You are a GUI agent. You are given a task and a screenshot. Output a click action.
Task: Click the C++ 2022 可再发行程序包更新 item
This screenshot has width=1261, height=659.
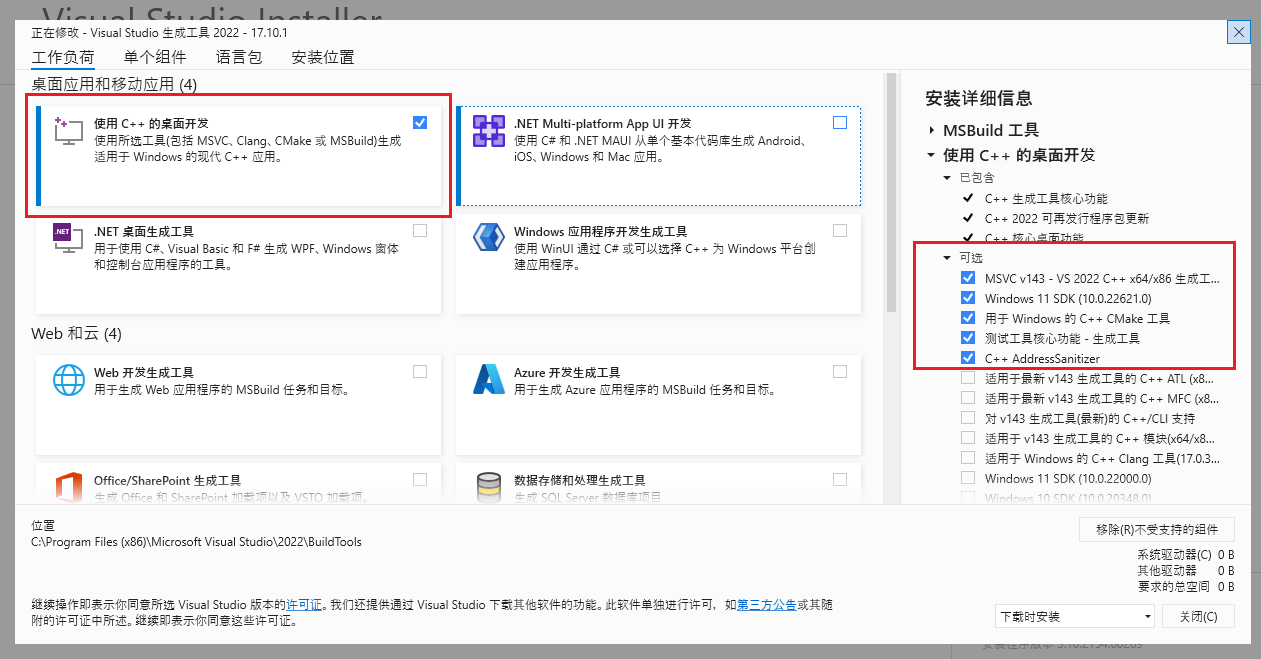(1066, 218)
